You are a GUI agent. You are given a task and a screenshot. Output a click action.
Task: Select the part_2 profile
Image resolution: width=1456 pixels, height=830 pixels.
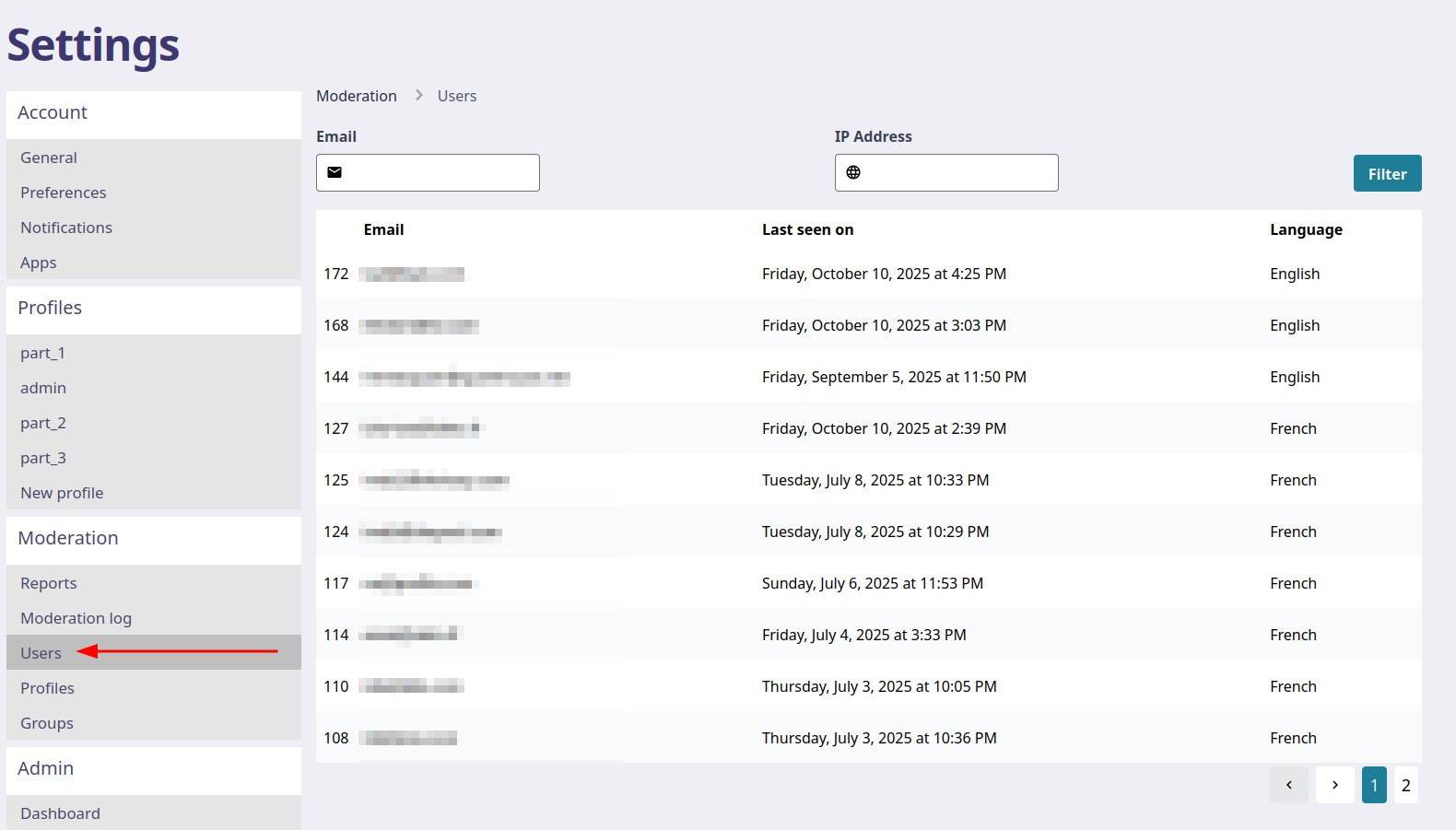[x=43, y=423]
